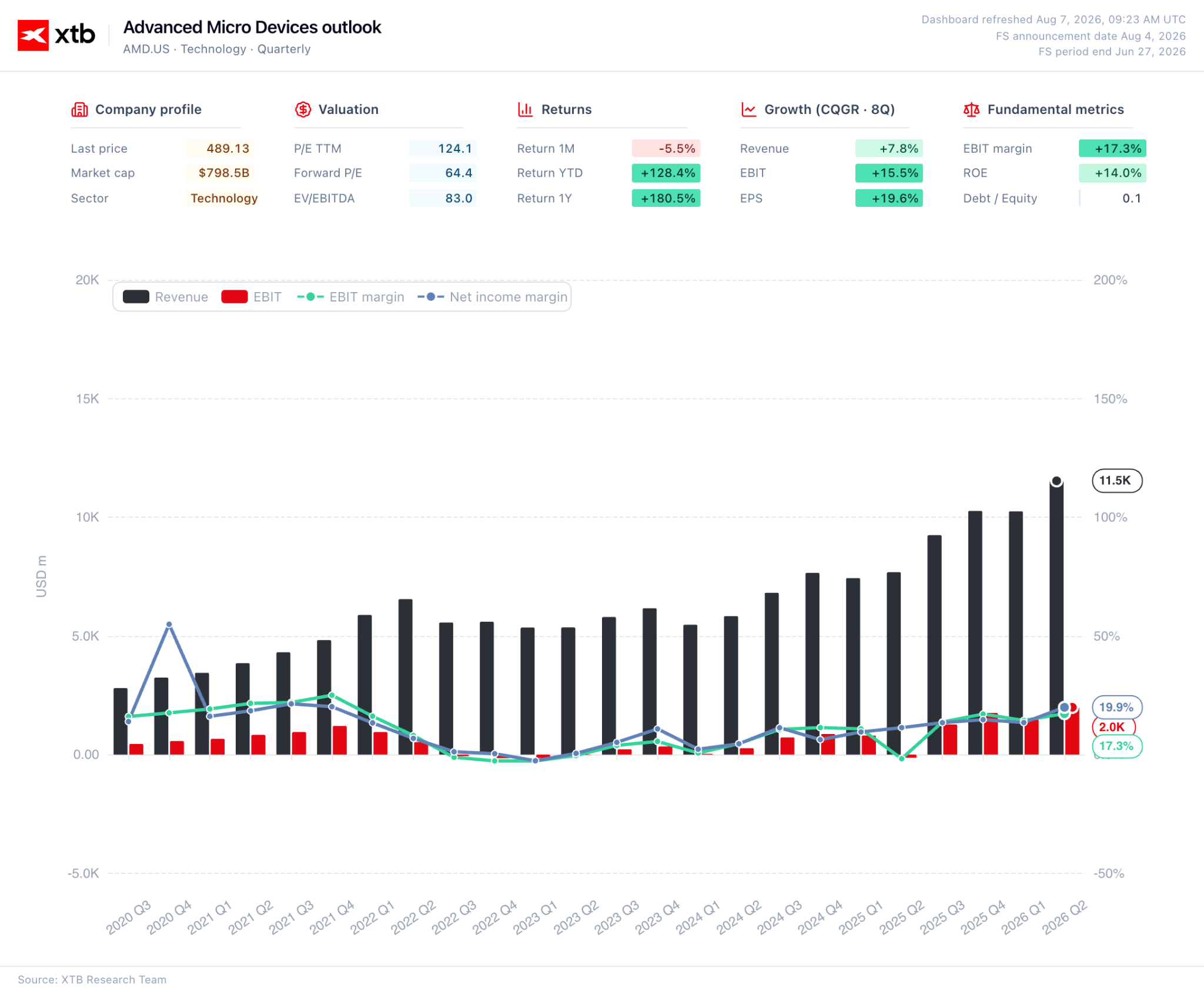Toggle EBIT series in chart legend
This screenshot has height=992, width=1204.
[x=251, y=297]
